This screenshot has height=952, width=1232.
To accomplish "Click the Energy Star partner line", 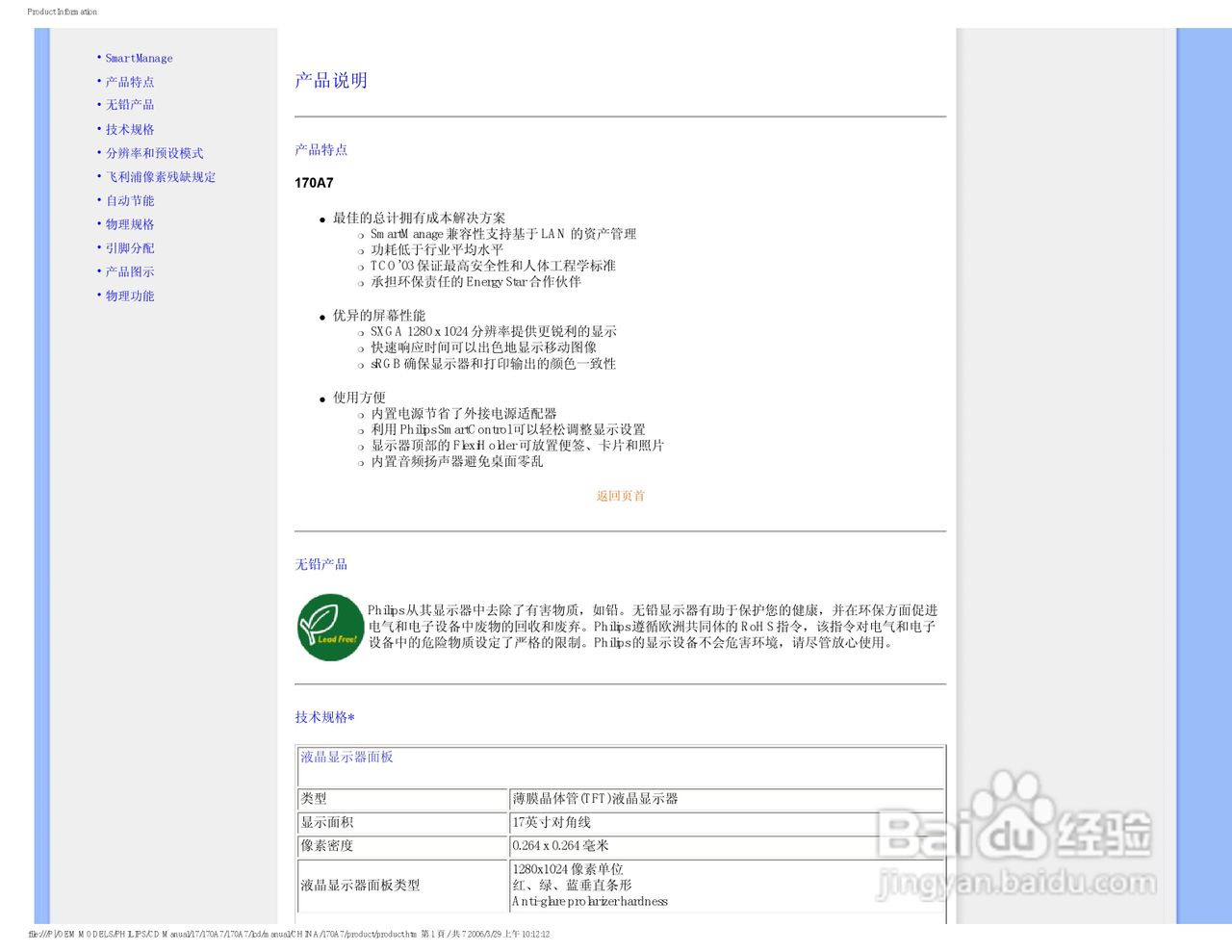I will point(475,282).
